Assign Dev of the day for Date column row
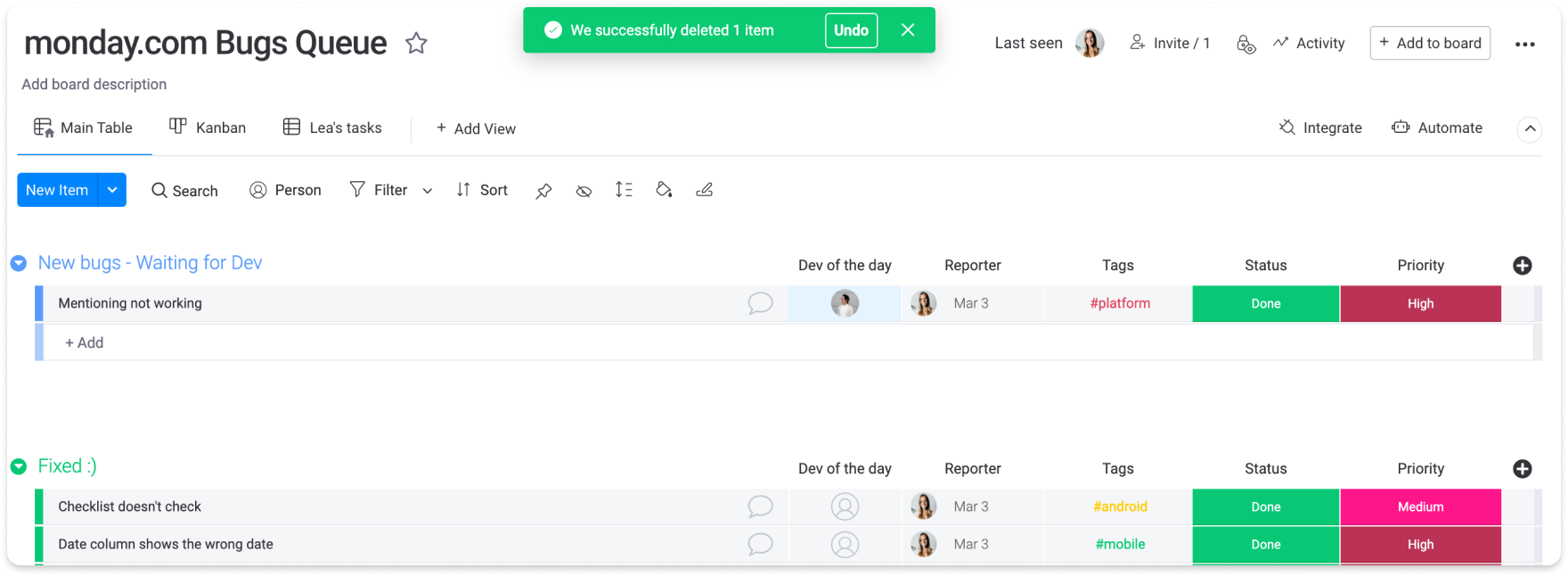Screen dimensions: 1568x576 pyautogui.click(x=845, y=544)
